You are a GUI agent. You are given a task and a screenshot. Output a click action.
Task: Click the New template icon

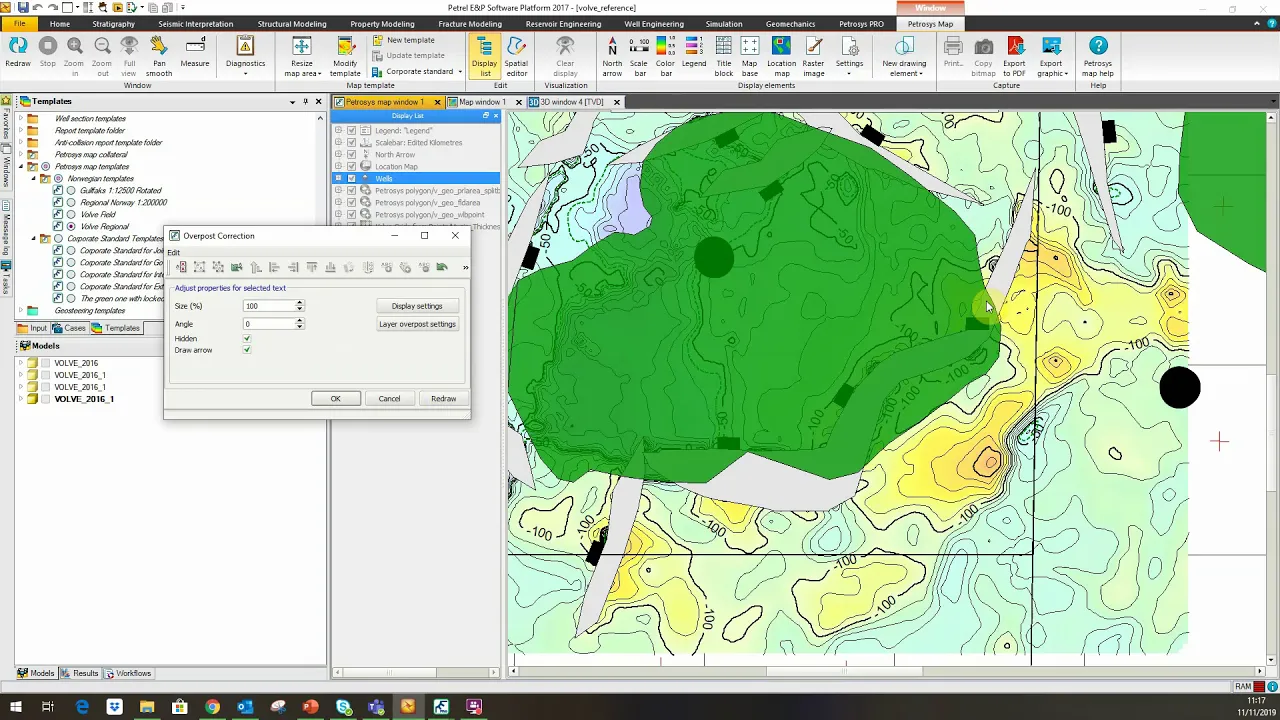tap(378, 40)
